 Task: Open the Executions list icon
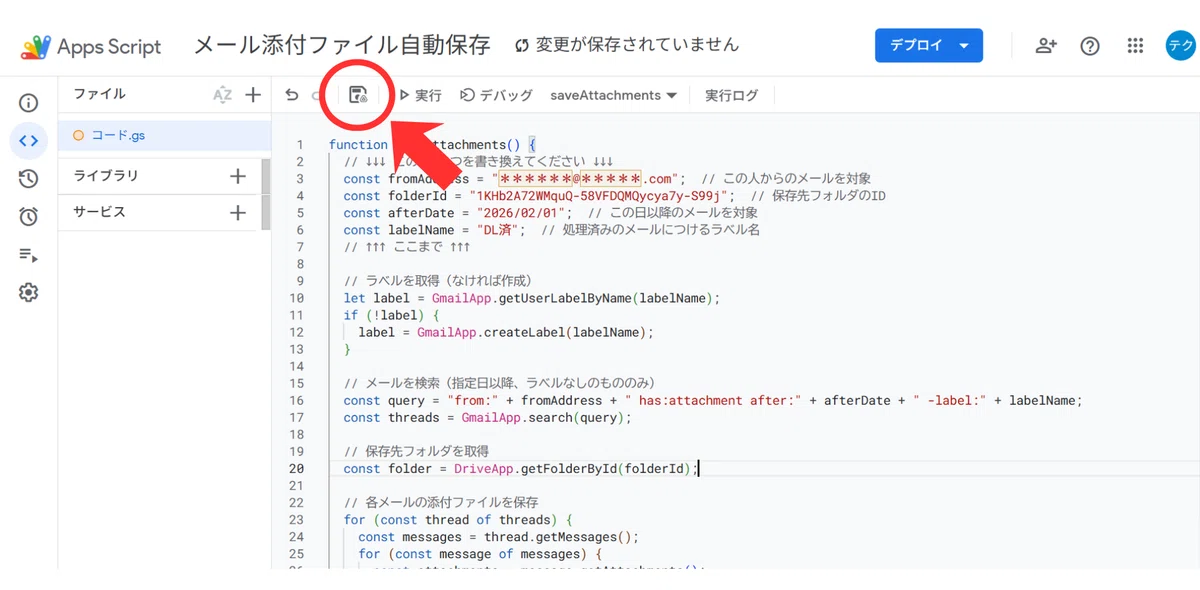pos(29,255)
